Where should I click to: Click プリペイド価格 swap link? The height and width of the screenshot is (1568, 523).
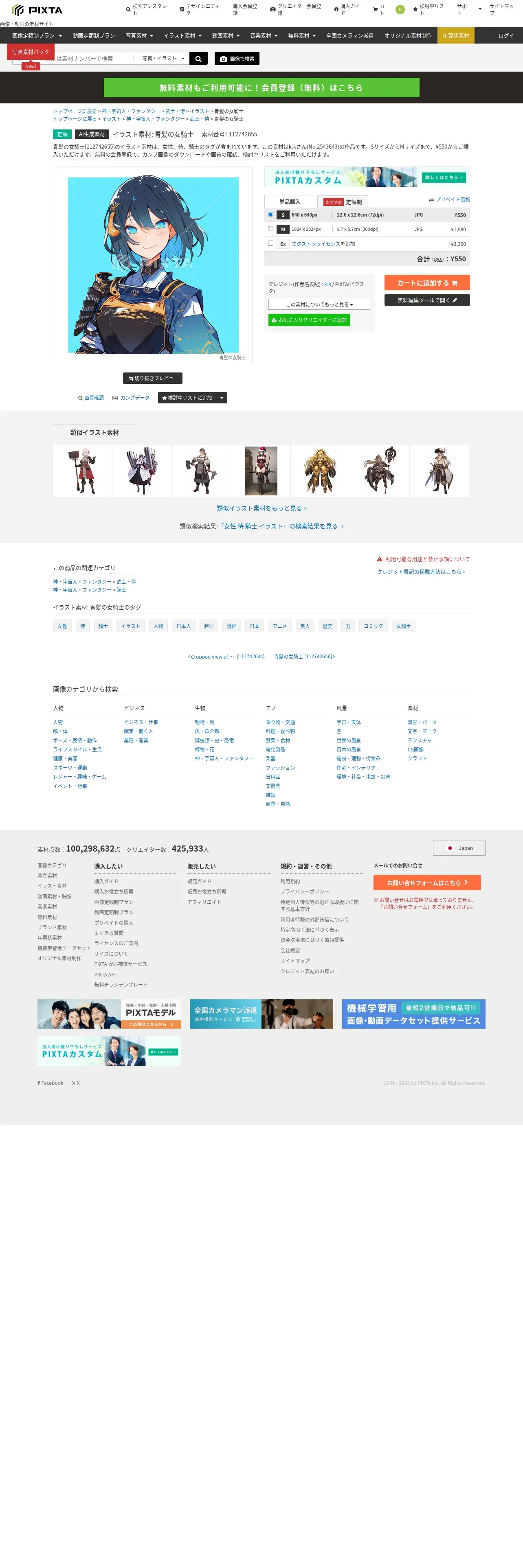pyautogui.click(x=449, y=199)
